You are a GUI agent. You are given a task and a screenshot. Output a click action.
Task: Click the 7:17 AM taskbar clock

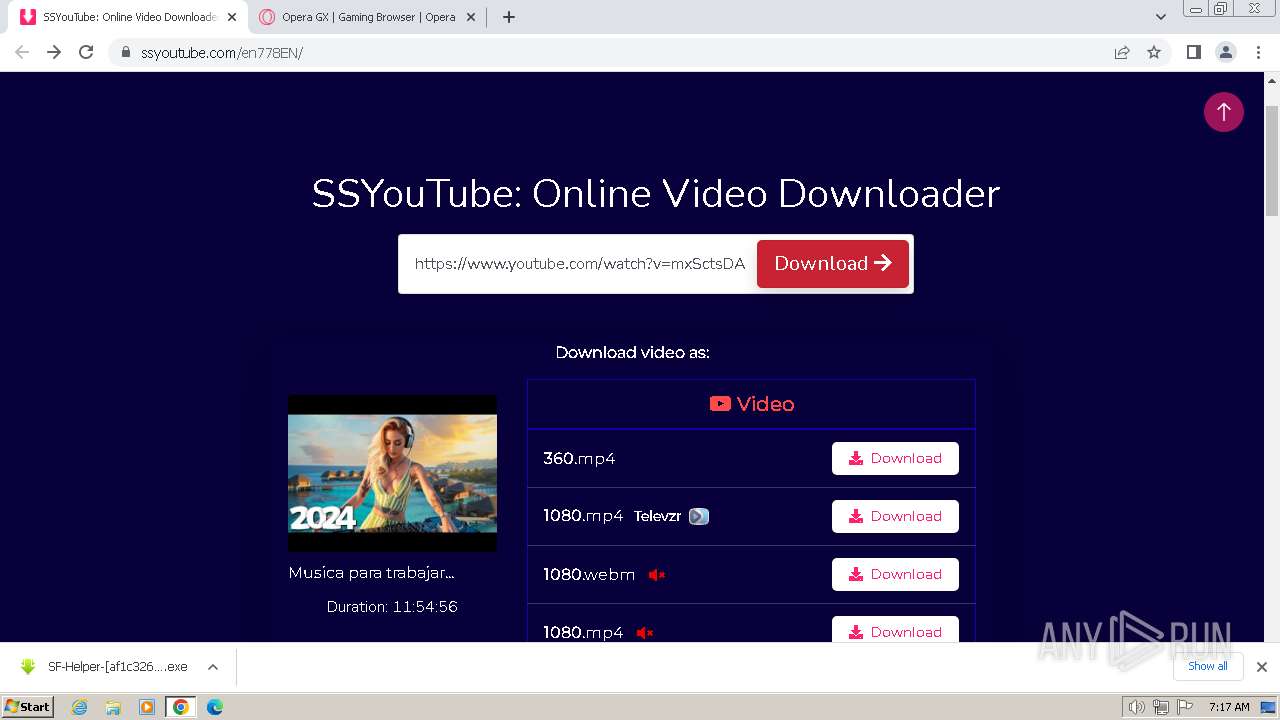pyautogui.click(x=1229, y=707)
